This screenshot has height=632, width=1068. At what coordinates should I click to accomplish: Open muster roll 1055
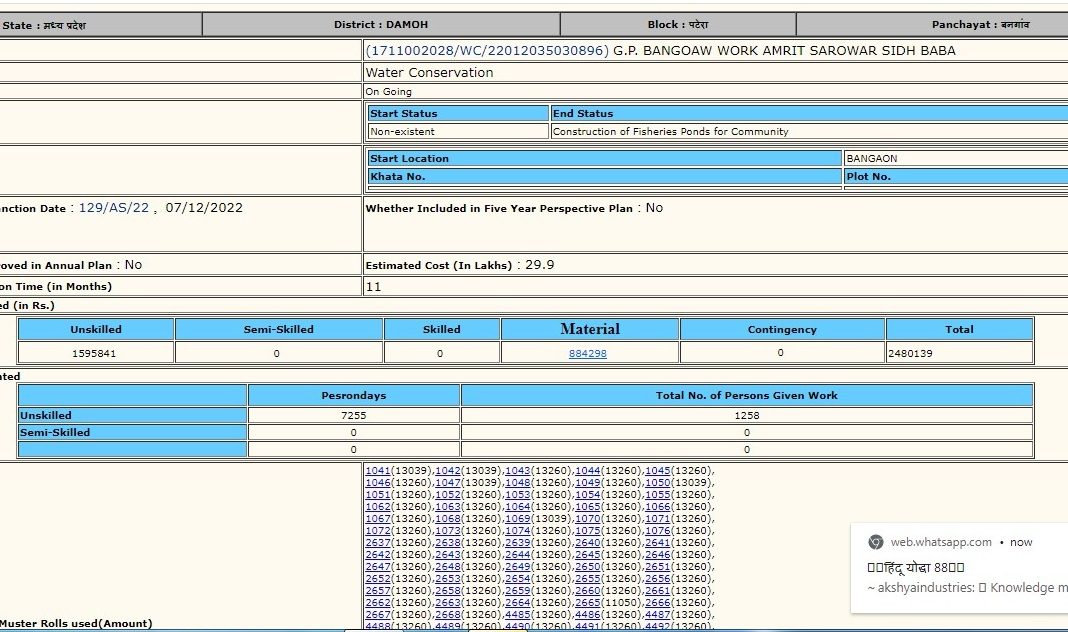(x=658, y=495)
